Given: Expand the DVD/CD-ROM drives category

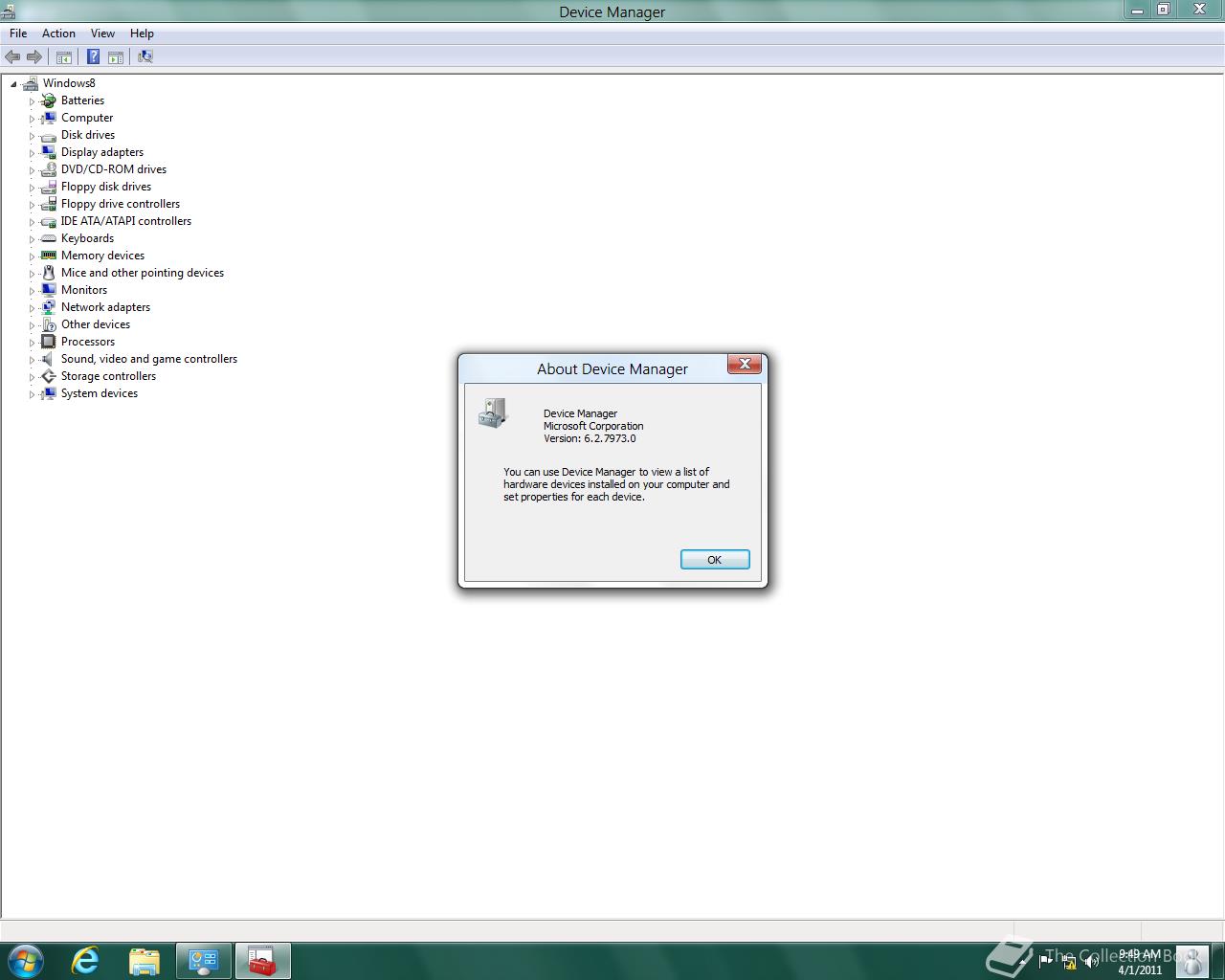Looking at the screenshot, I should 32,170.
